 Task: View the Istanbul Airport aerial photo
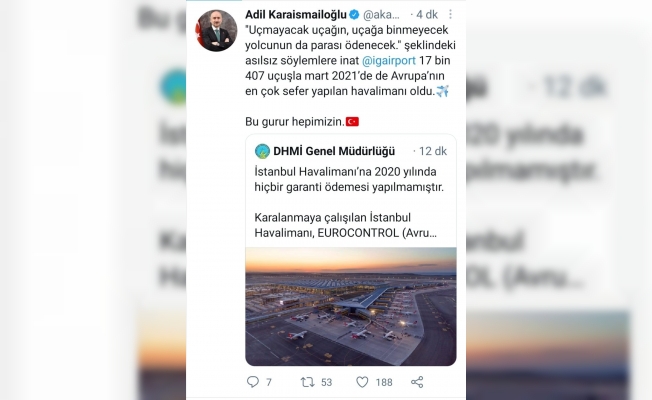(x=351, y=306)
